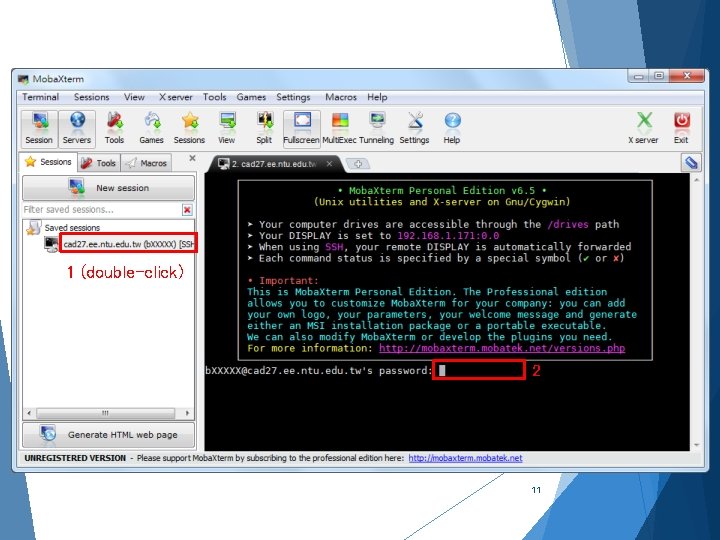Switch to the Tools sidebar tab
720x540 pixels.
(99, 163)
